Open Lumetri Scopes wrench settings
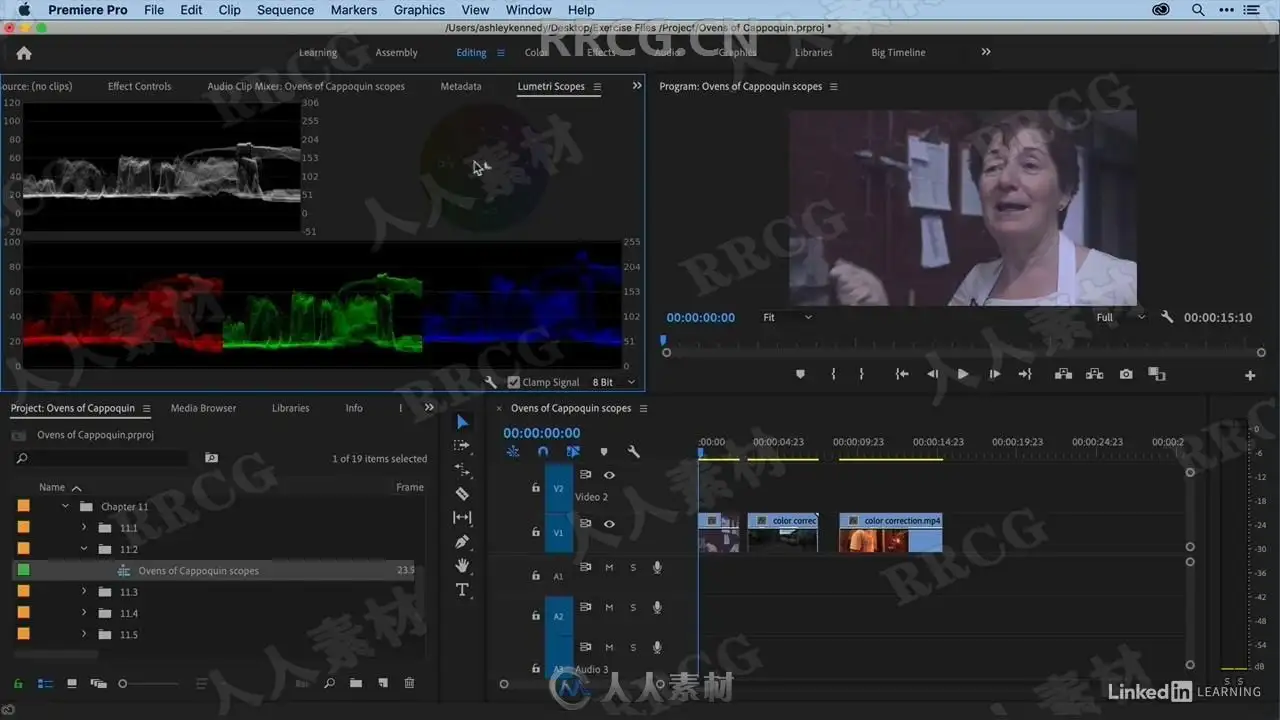This screenshot has height=720, width=1280. [490, 382]
